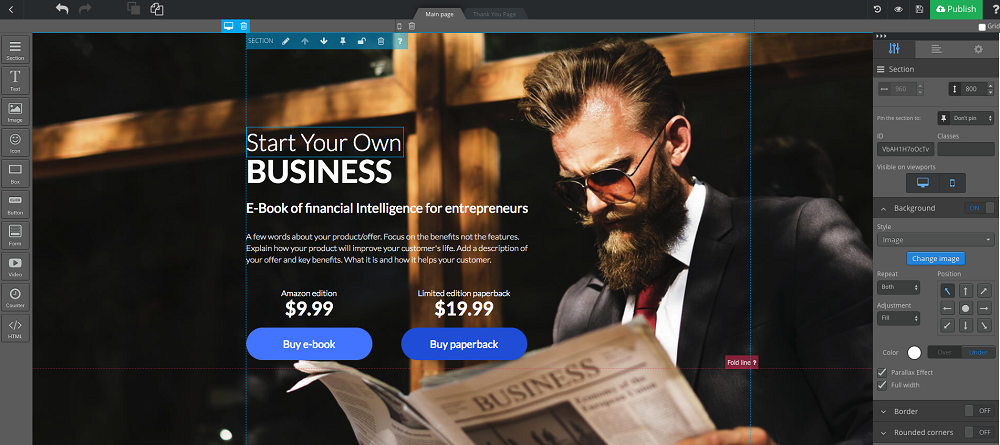Switch to the Thank You Page tab

pyautogui.click(x=494, y=14)
